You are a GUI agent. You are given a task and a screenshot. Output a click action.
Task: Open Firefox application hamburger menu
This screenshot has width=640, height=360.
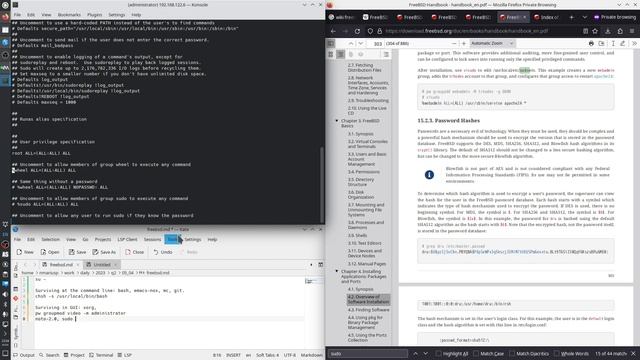[x=632, y=31]
